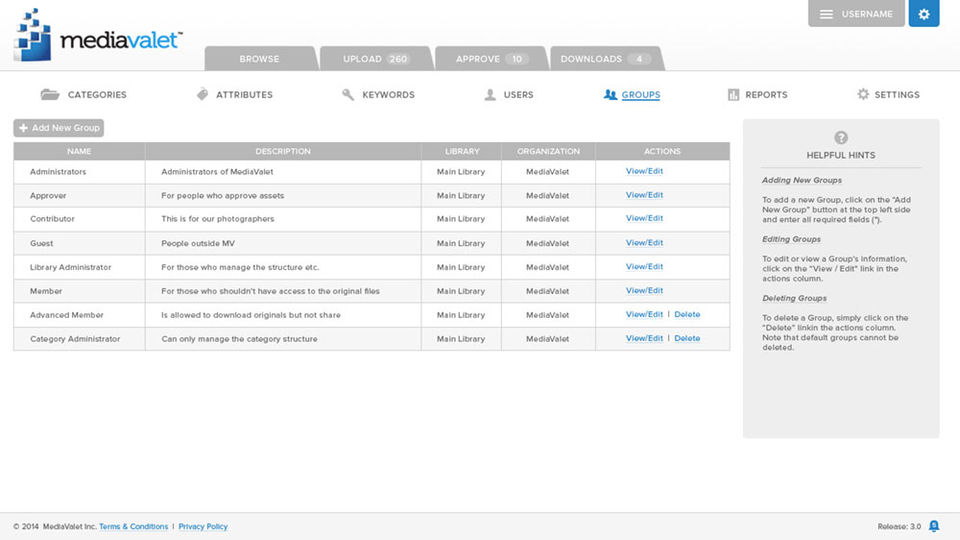The width and height of the screenshot is (960, 540).
Task: Click 'People outside MV' description
Action: point(198,244)
